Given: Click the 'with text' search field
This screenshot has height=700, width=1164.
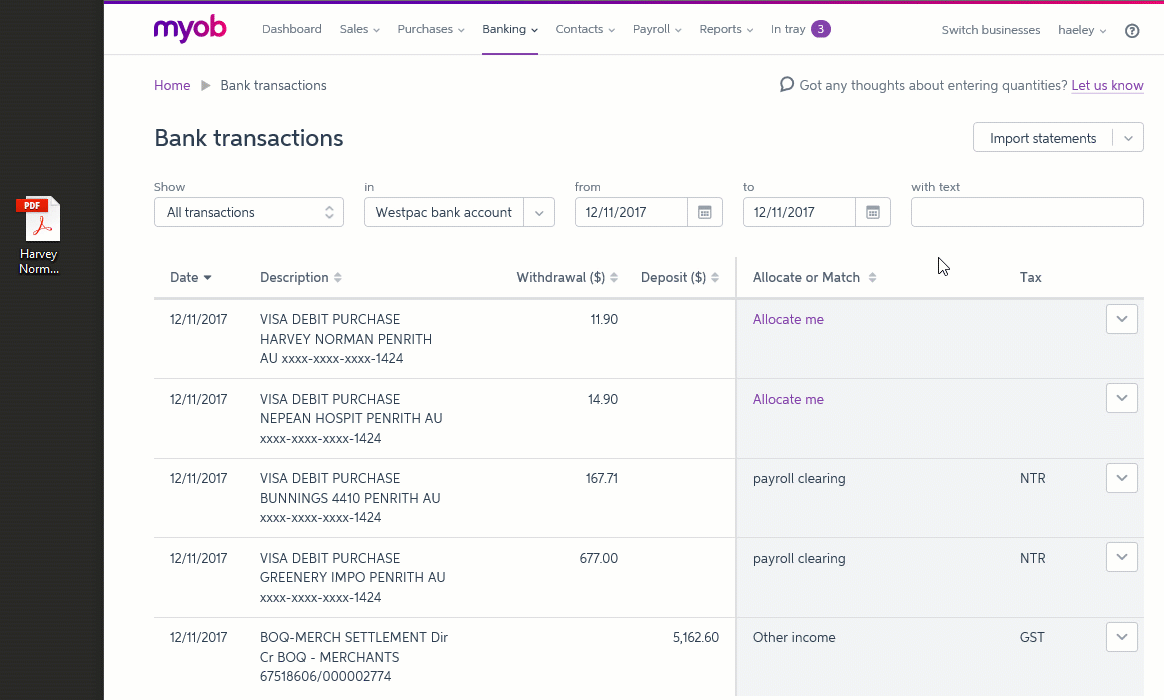Looking at the screenshot, I should [x=1027, y=212].
